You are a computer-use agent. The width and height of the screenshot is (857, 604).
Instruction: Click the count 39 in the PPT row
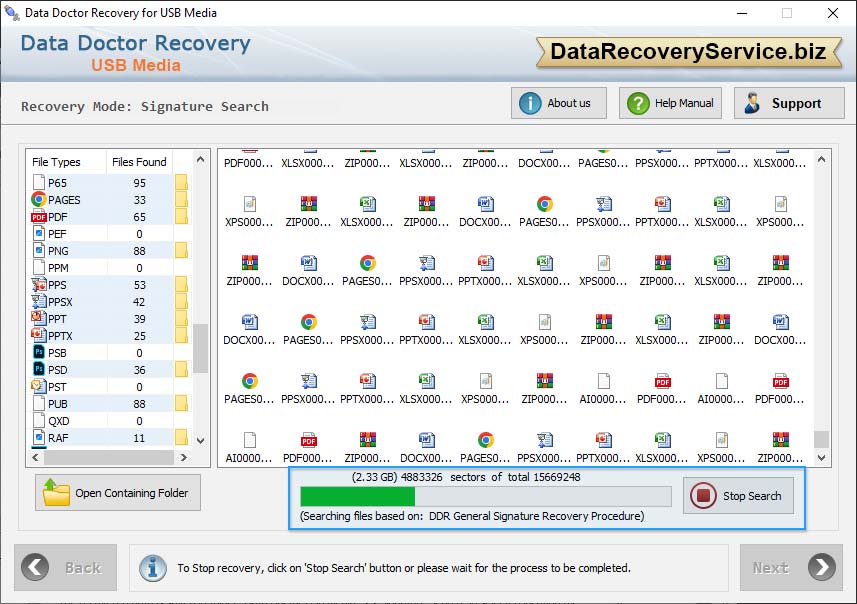pos(139,319)
